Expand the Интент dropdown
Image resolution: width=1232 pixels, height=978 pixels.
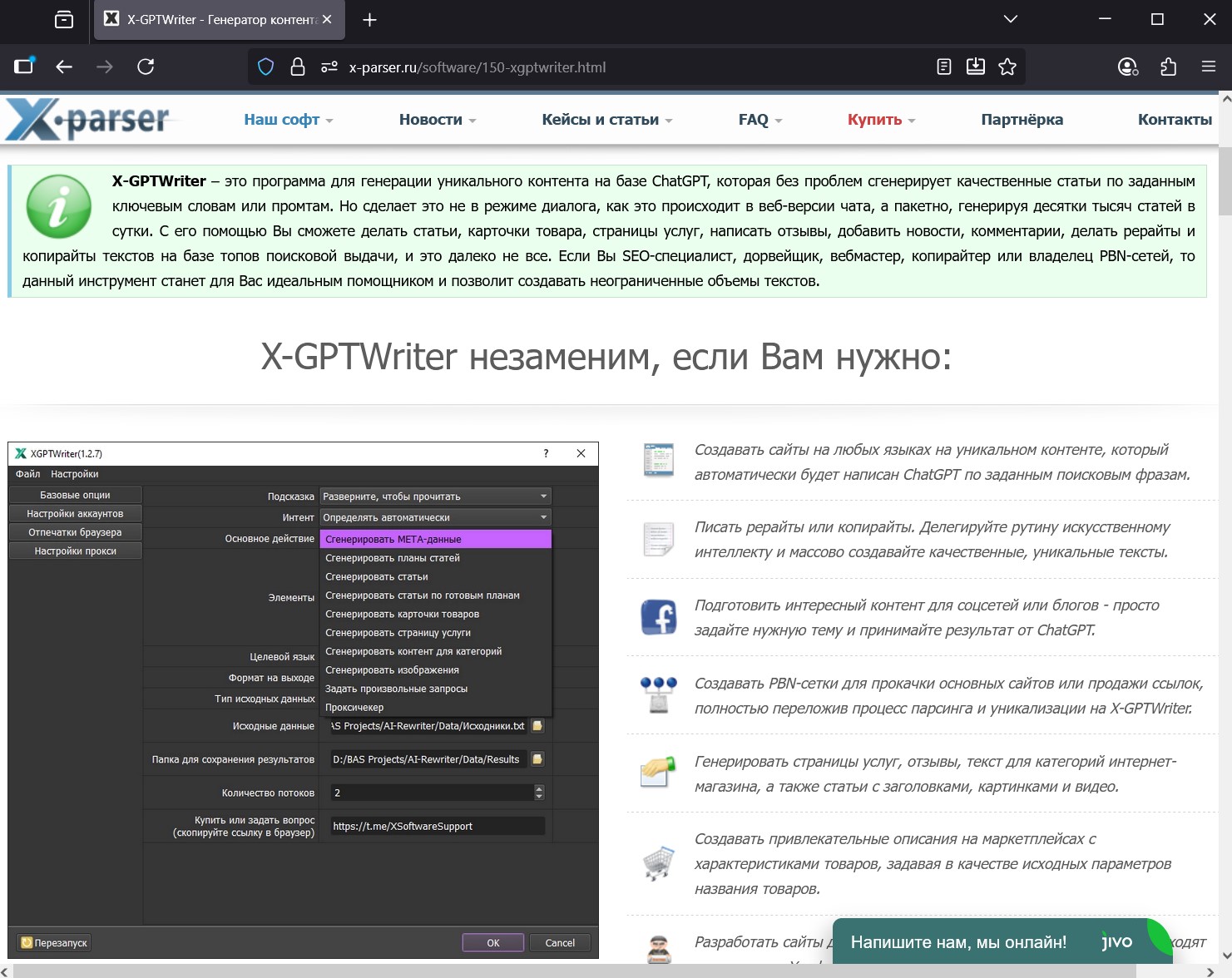[542, 516]
